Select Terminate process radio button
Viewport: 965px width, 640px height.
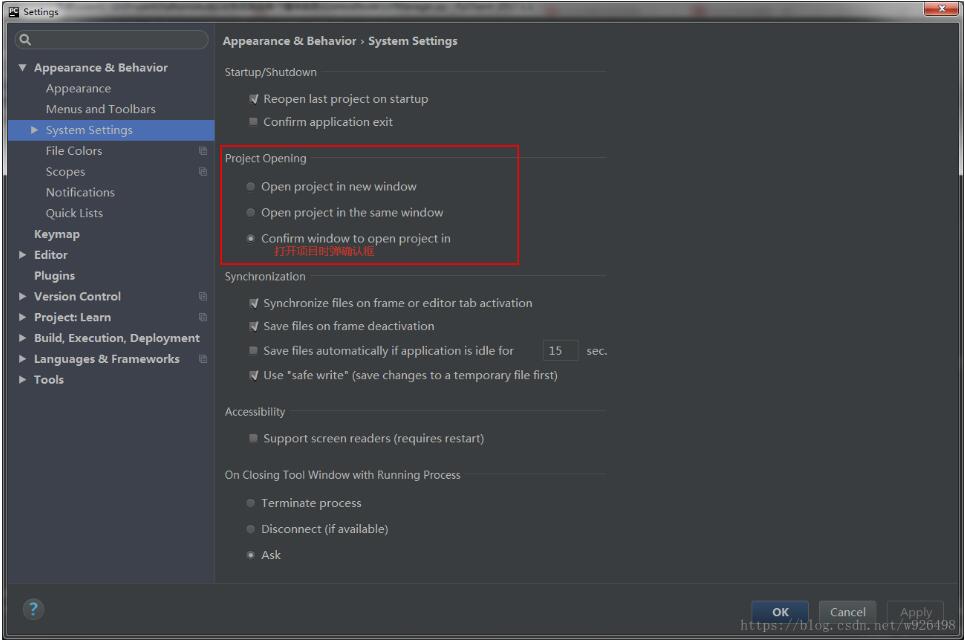250,503
